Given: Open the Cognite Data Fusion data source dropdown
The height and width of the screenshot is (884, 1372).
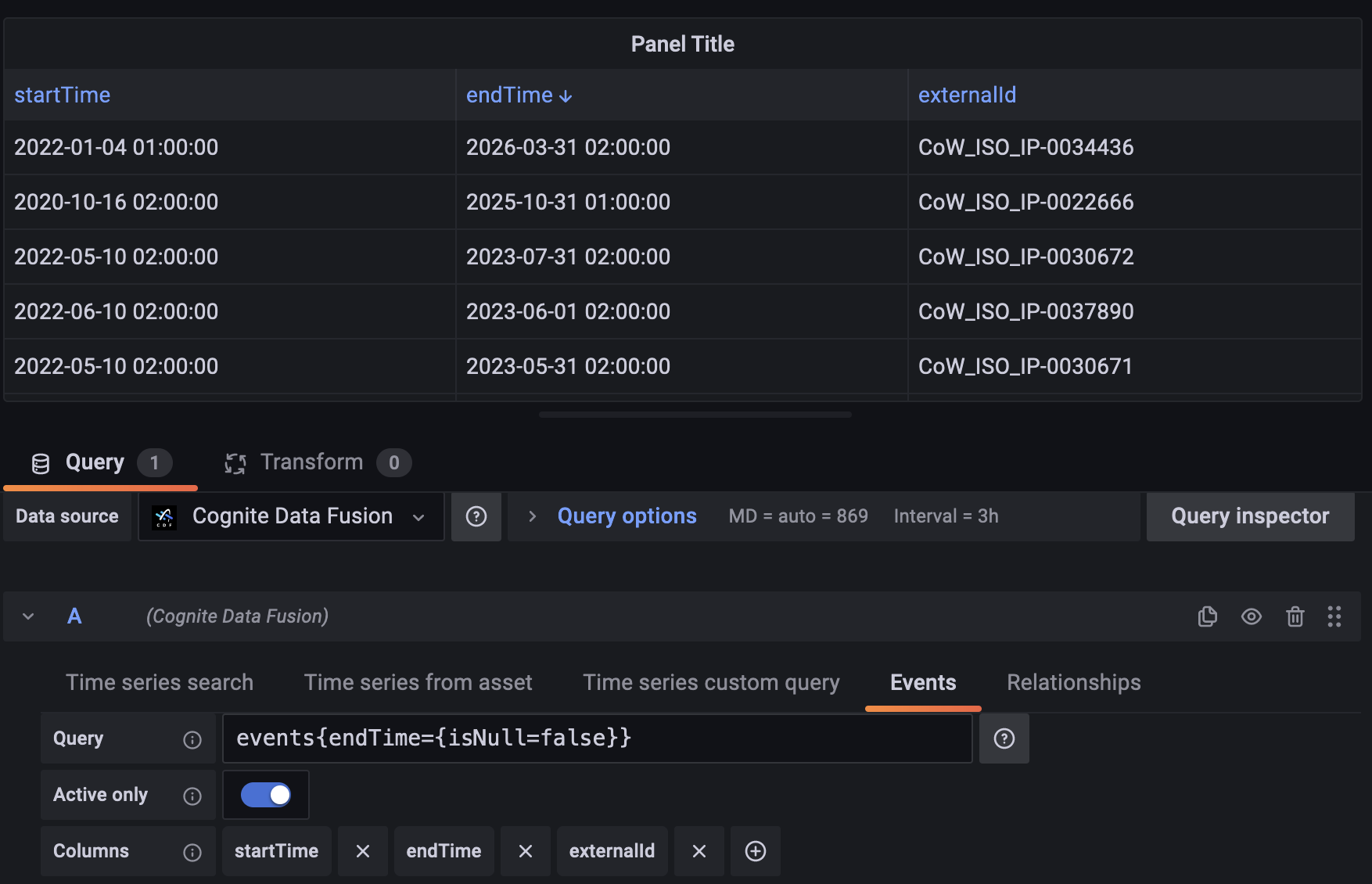Looking at the screenshot, I should (x=291, y=516).
